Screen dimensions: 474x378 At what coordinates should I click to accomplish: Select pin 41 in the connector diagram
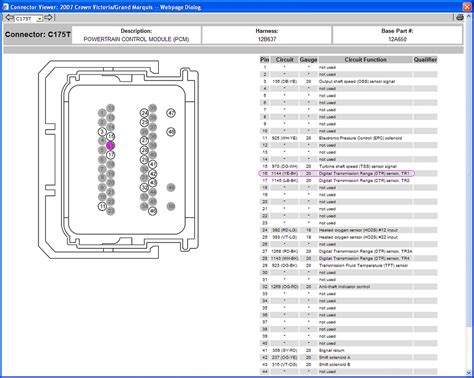153,164
